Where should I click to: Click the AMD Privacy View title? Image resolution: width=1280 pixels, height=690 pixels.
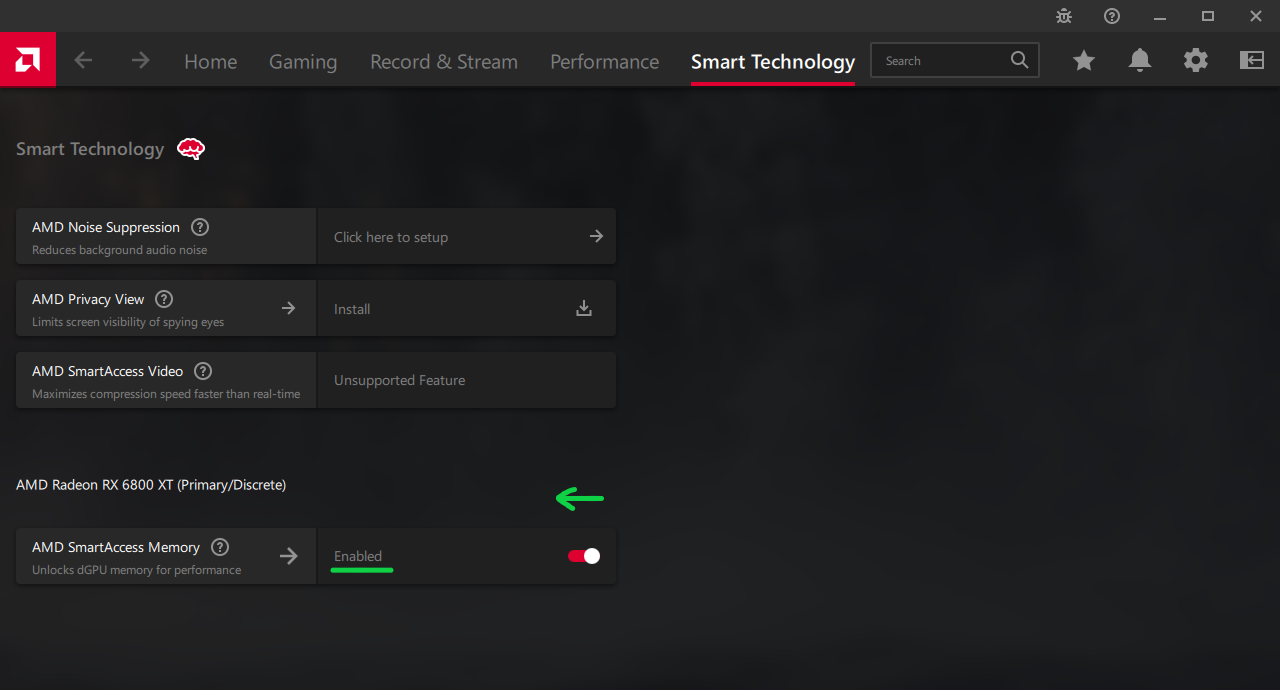point(88,299)
